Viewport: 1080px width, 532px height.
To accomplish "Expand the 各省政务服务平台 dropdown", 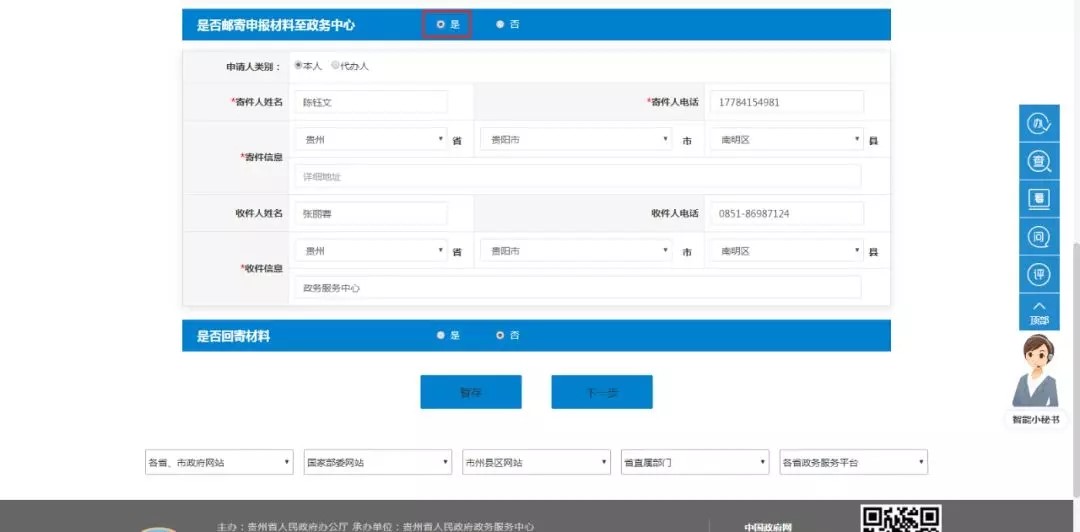I will click(853, 462).
